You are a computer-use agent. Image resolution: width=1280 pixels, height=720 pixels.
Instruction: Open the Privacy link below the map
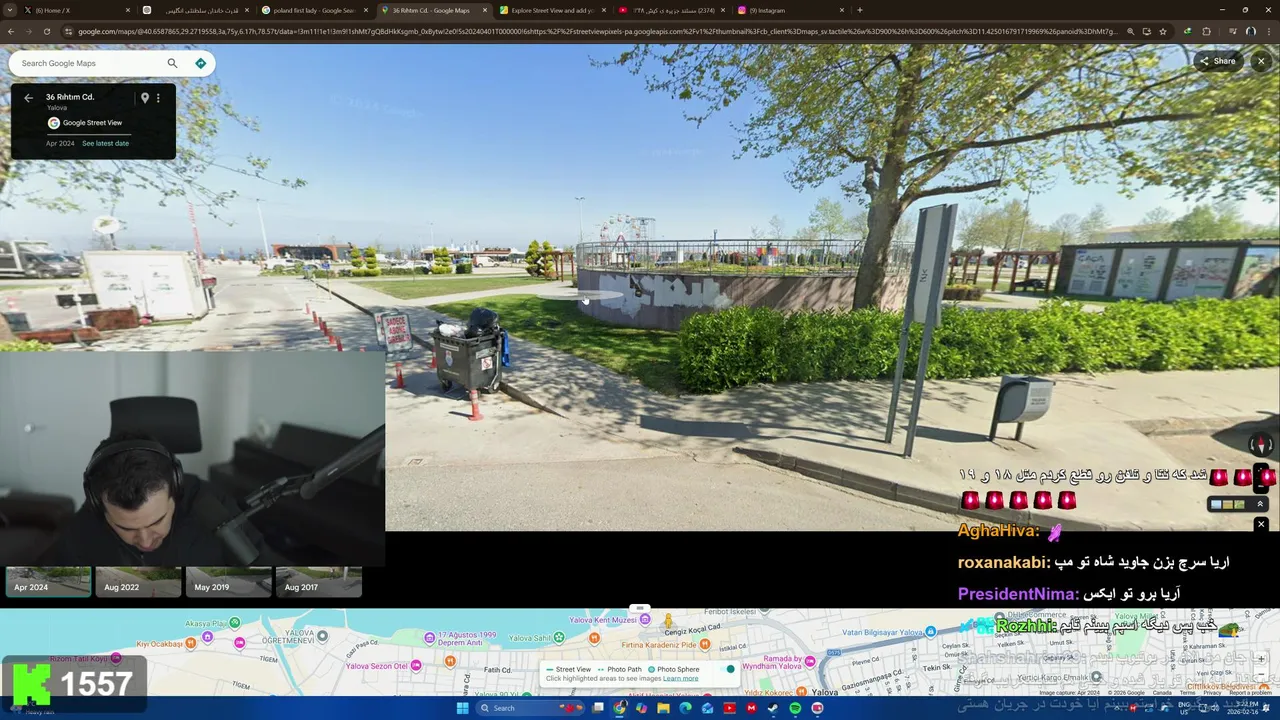pyautogui.click(x=1212, y=692)
